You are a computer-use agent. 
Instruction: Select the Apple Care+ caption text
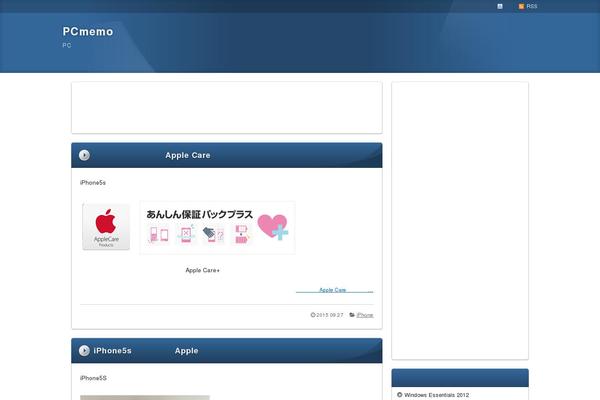[202, 270]
